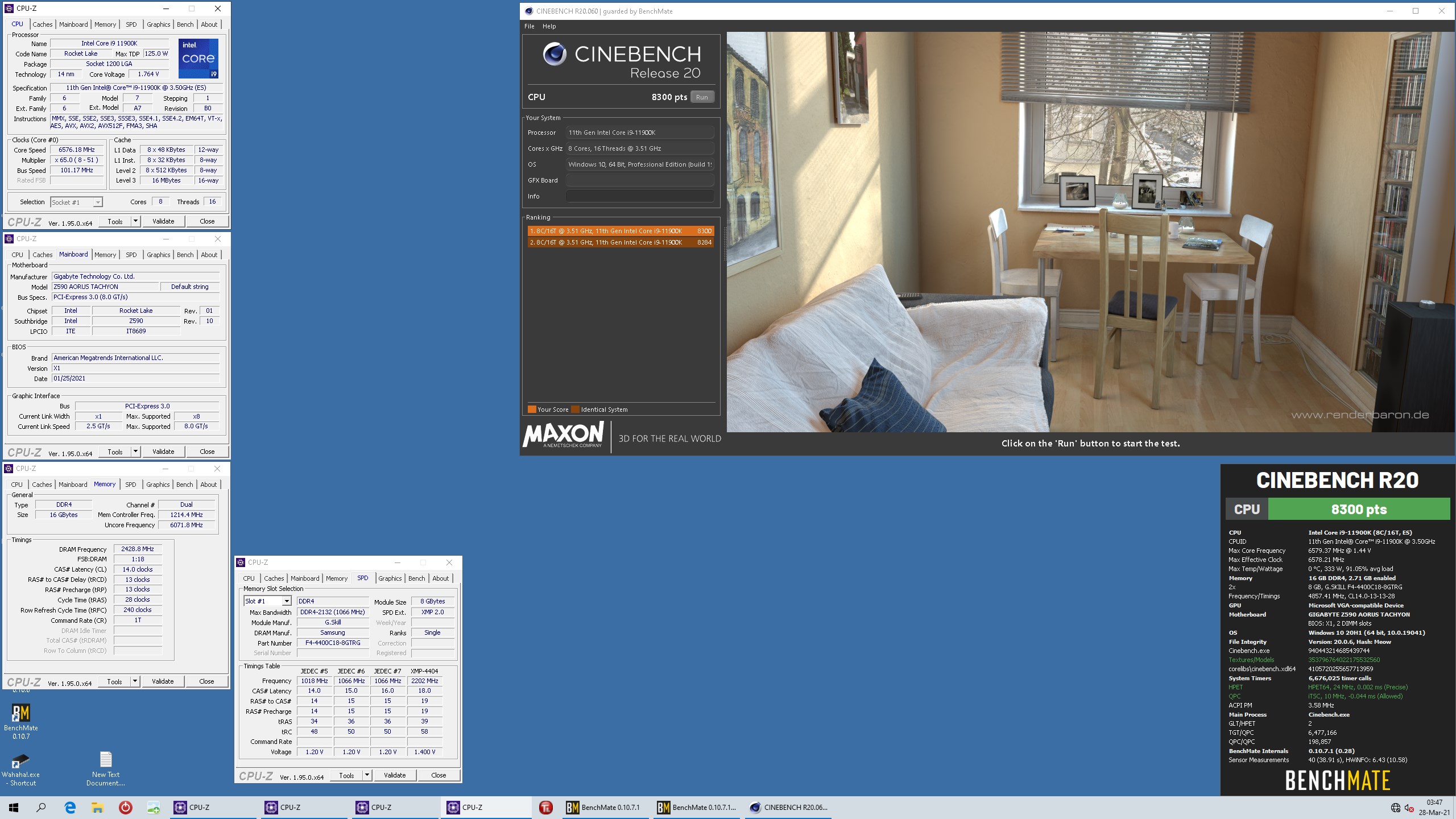Click Validate in CPU-Z Memory window
1456x819 pixels.
click(x=163, y=681)
